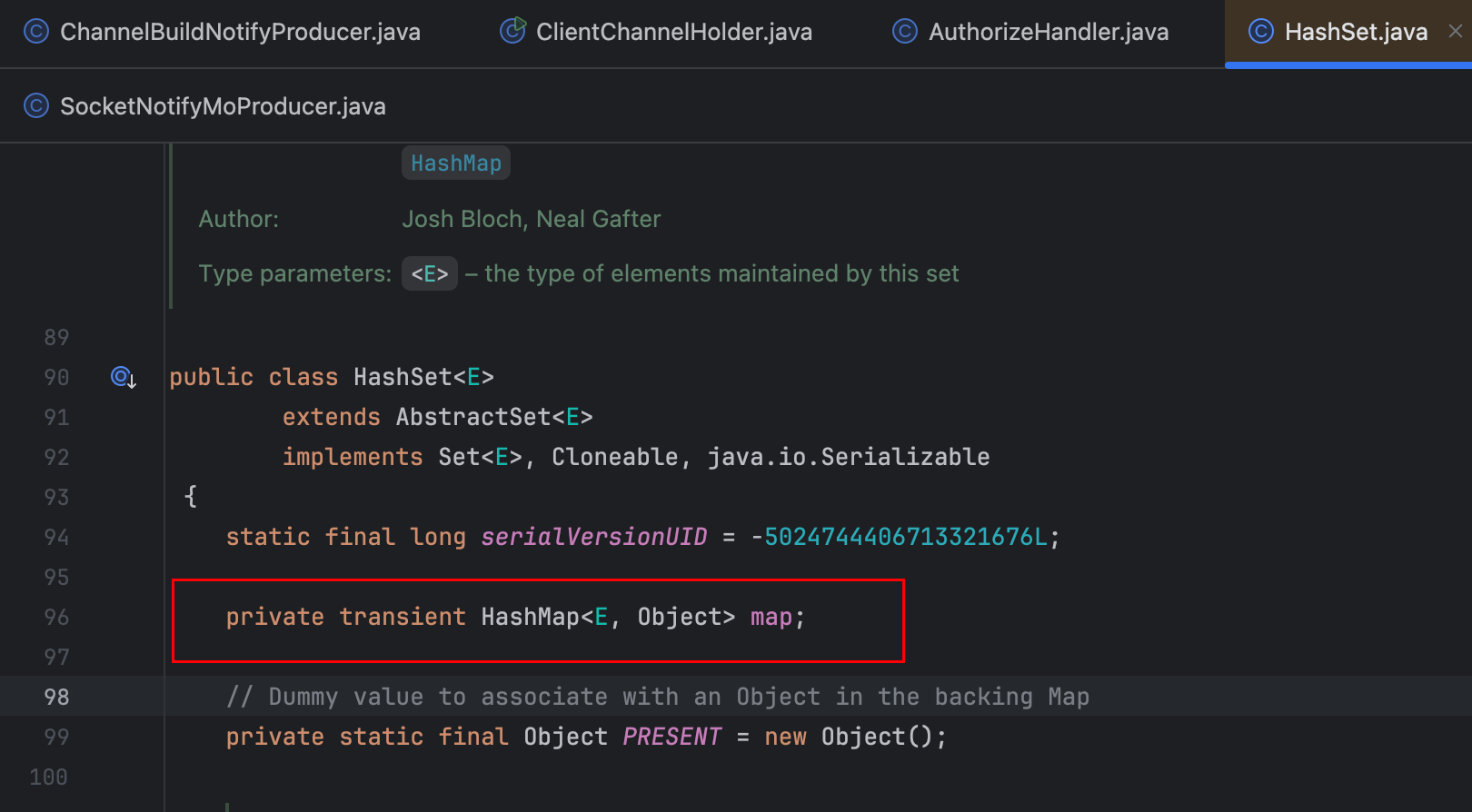Screen dimensions: 1472x812
Task: Click the PRESENT constant name
Action: tap(671, 738)
